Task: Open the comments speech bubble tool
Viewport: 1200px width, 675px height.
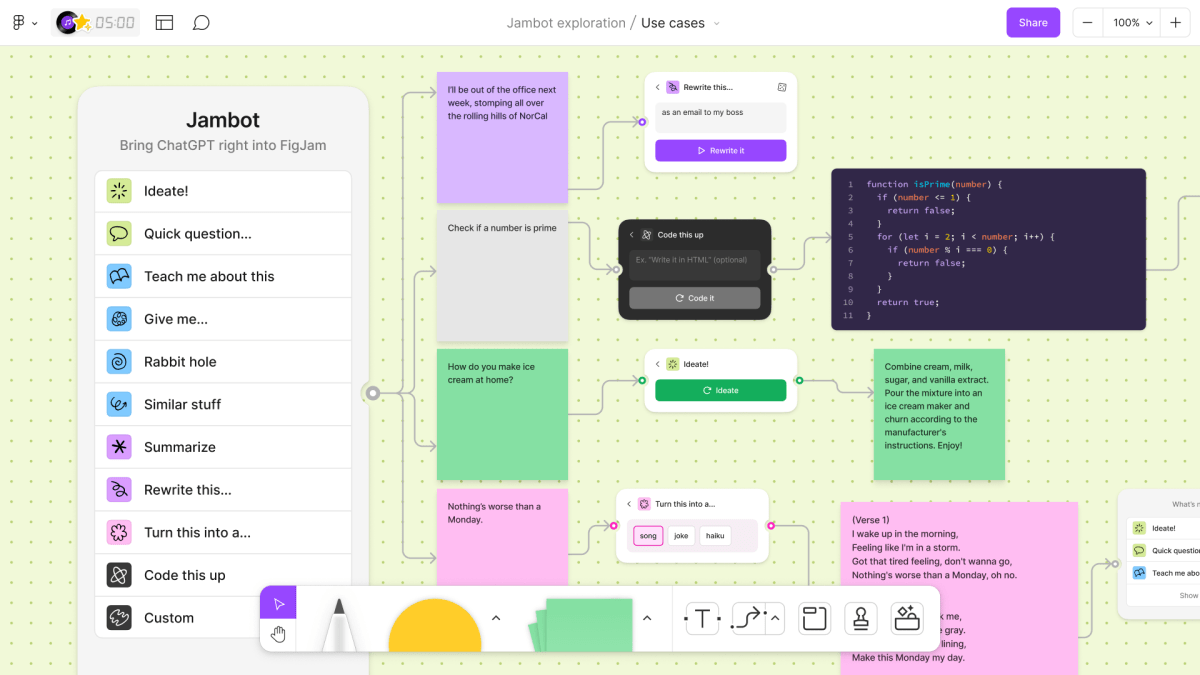Action: tap(201, 22)
